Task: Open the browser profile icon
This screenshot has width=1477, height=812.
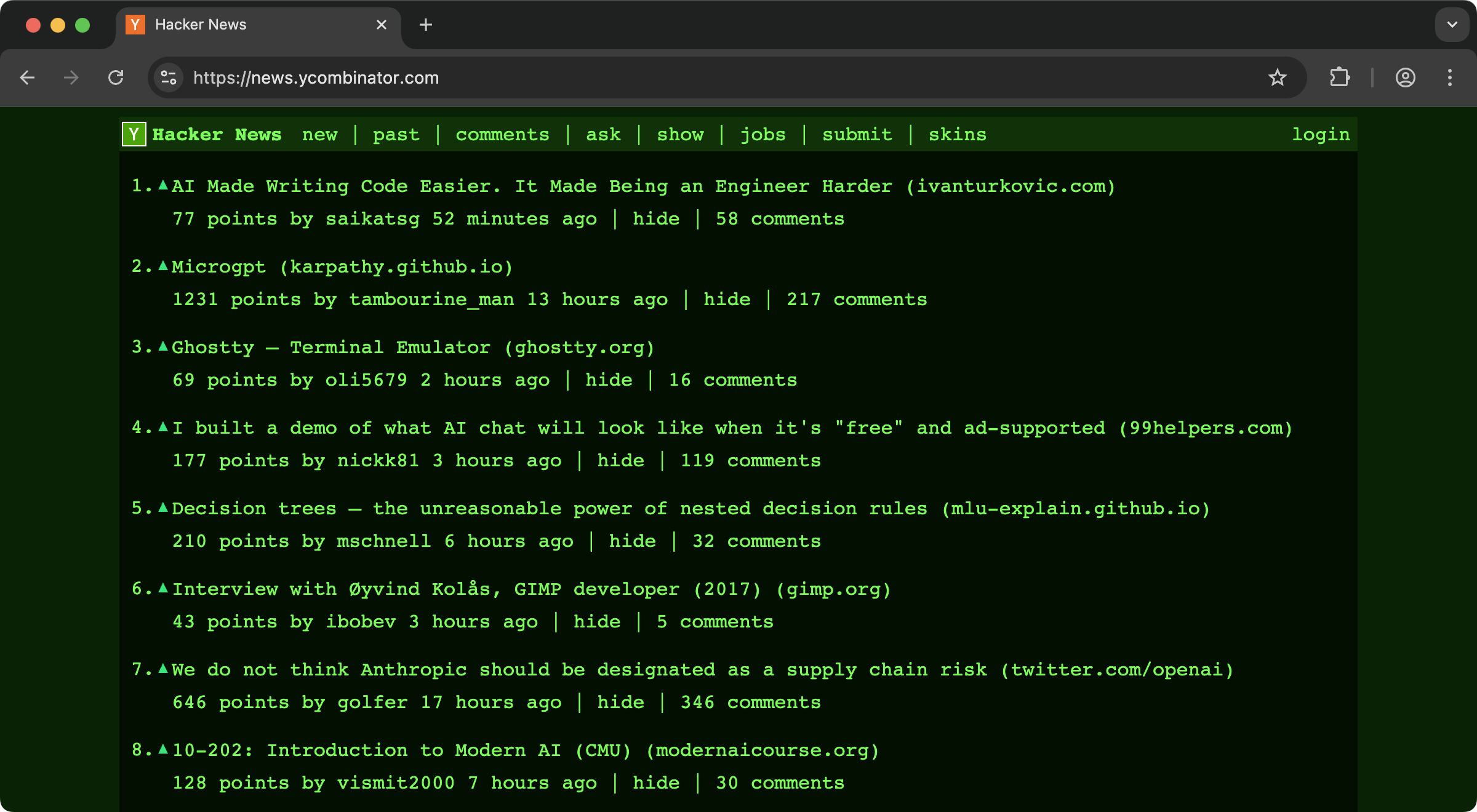Action: (1405, 78)
